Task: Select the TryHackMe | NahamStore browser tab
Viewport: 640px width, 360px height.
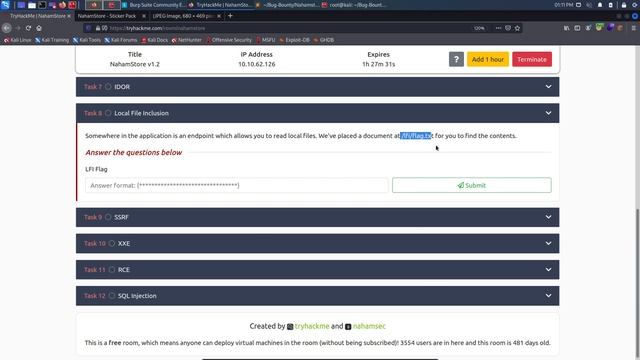Action: coord(37,16)
